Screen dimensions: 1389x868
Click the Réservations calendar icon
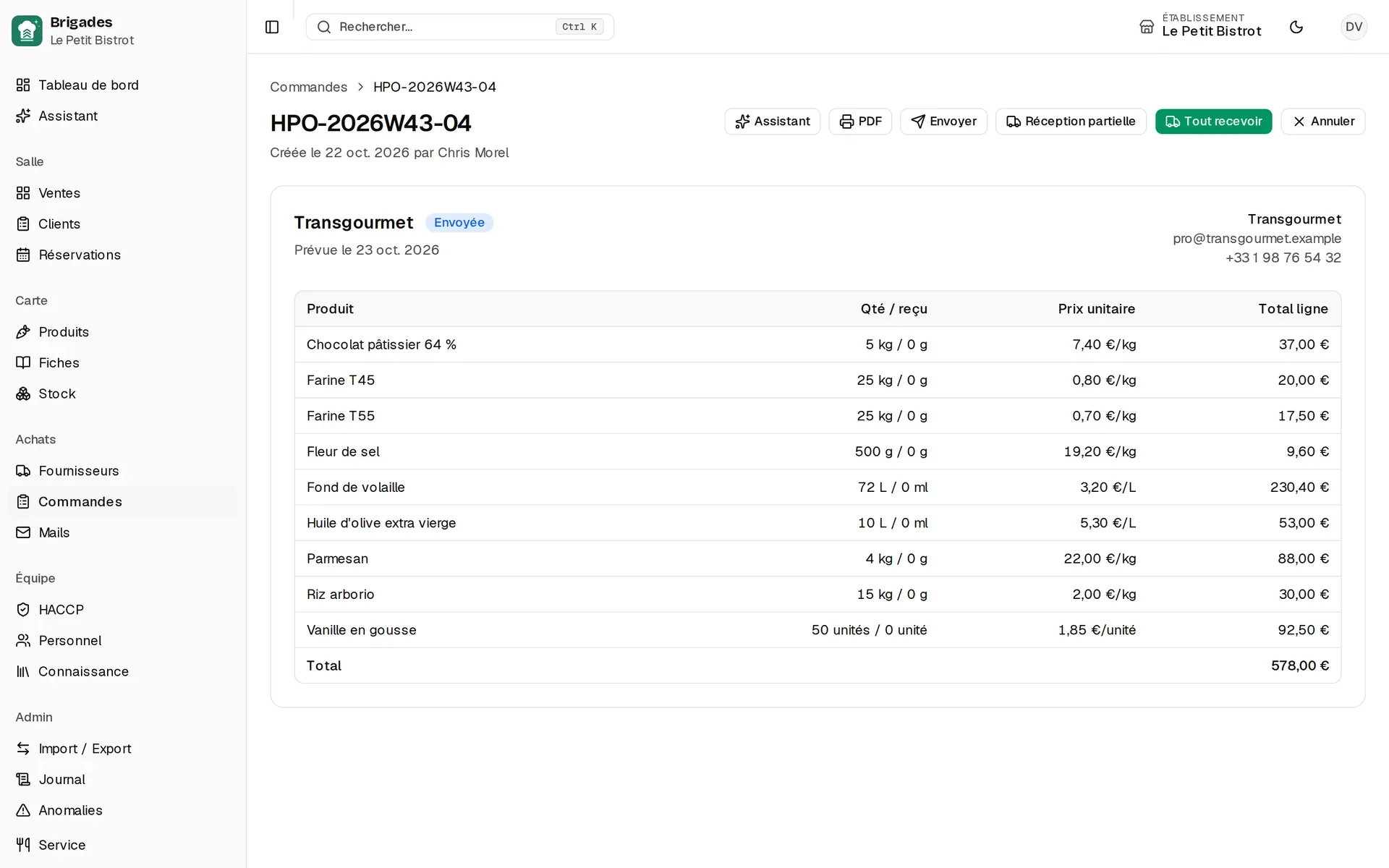click(x=23, y=255)
